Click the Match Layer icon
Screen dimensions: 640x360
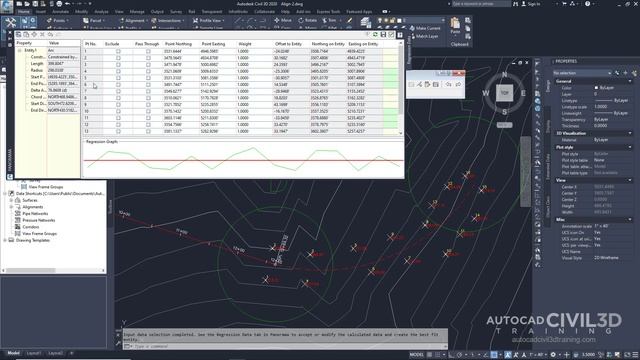click(412, 36)
